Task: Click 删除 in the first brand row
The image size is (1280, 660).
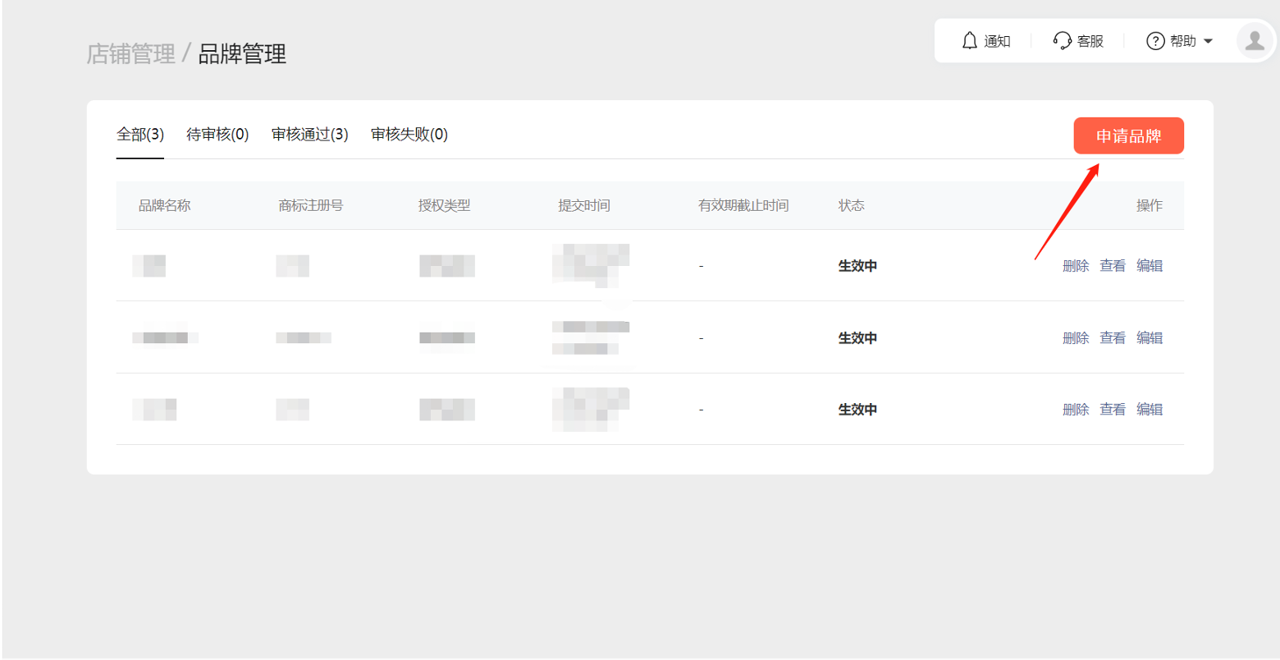Action: point(1075,266)
